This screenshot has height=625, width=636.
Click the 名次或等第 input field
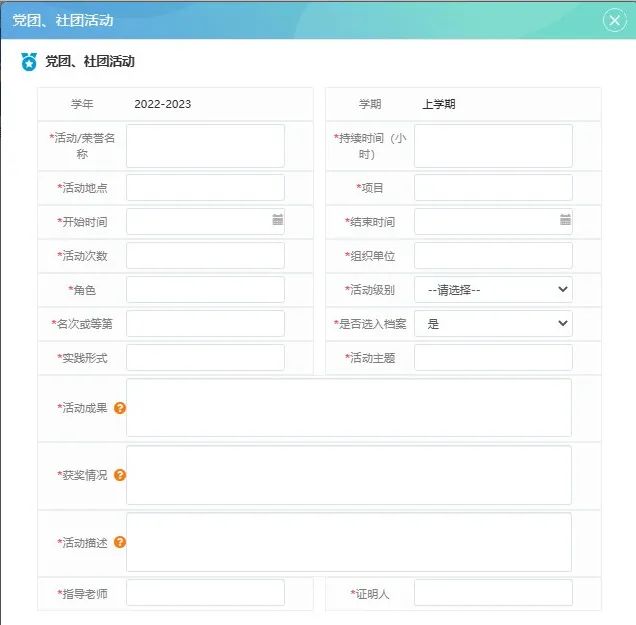point(205,324)
